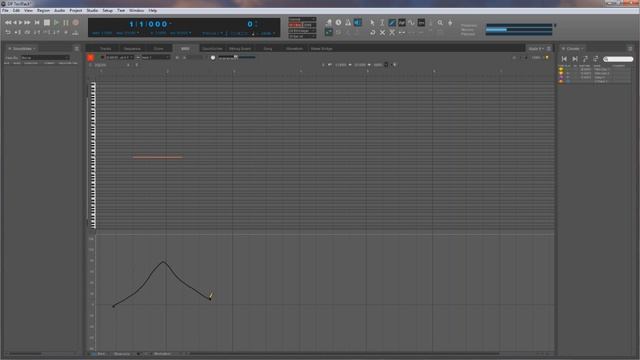Click the instrument icon left of the clock
The image size is (640, 360).
coord(329,23)
